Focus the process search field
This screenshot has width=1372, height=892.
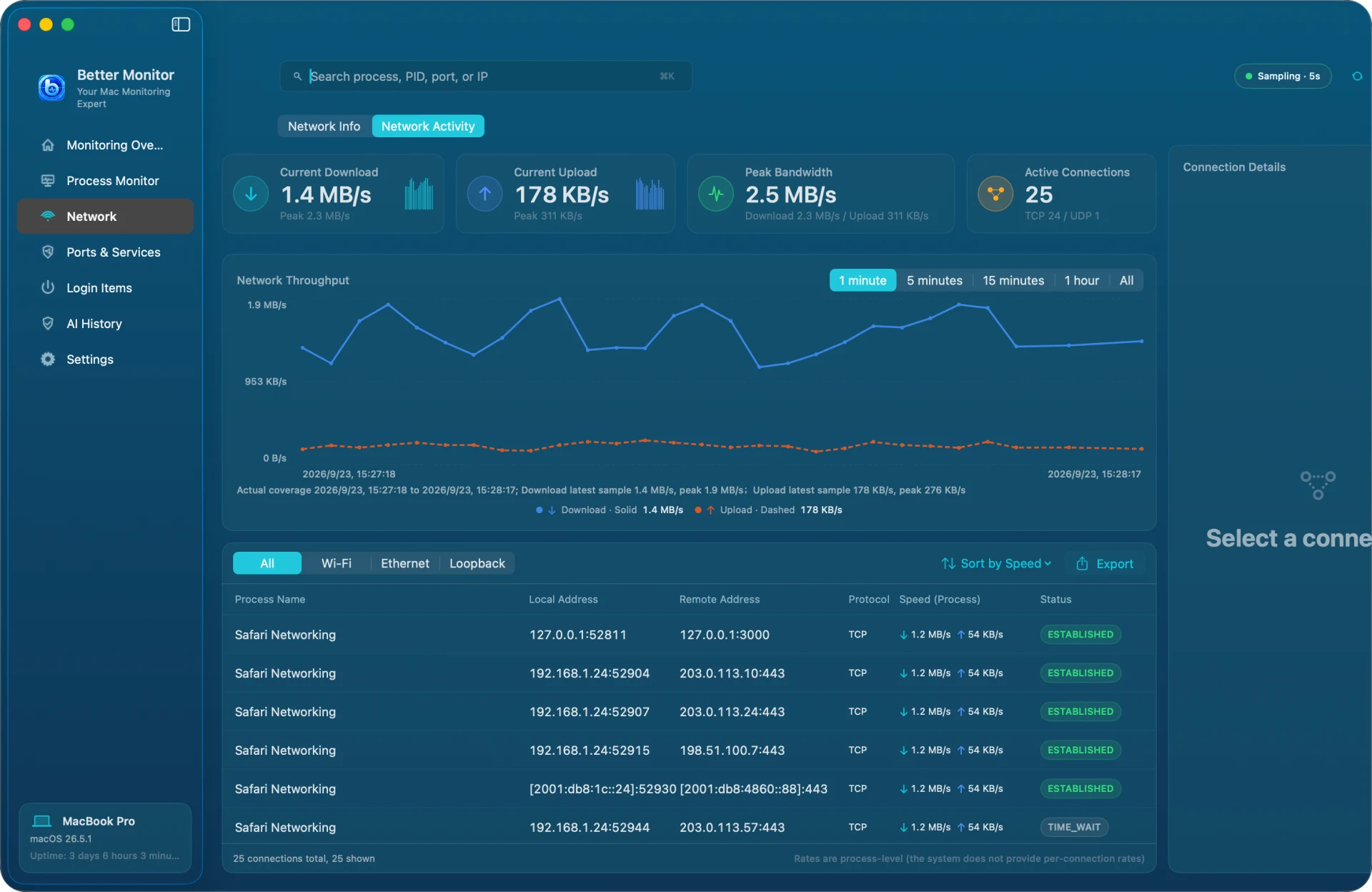tap(485, 76)
